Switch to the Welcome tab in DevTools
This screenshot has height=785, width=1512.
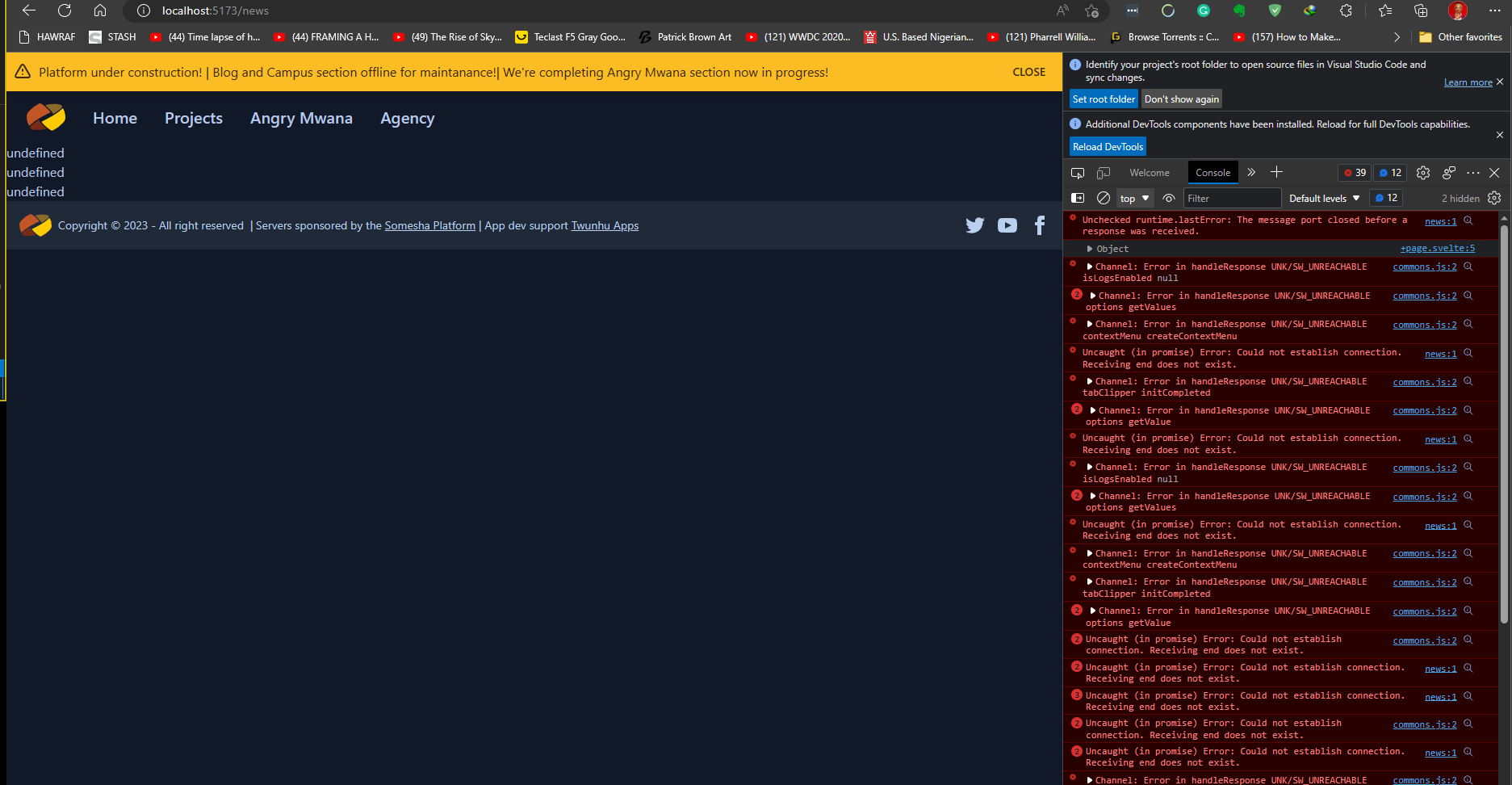pos(1150,173)
